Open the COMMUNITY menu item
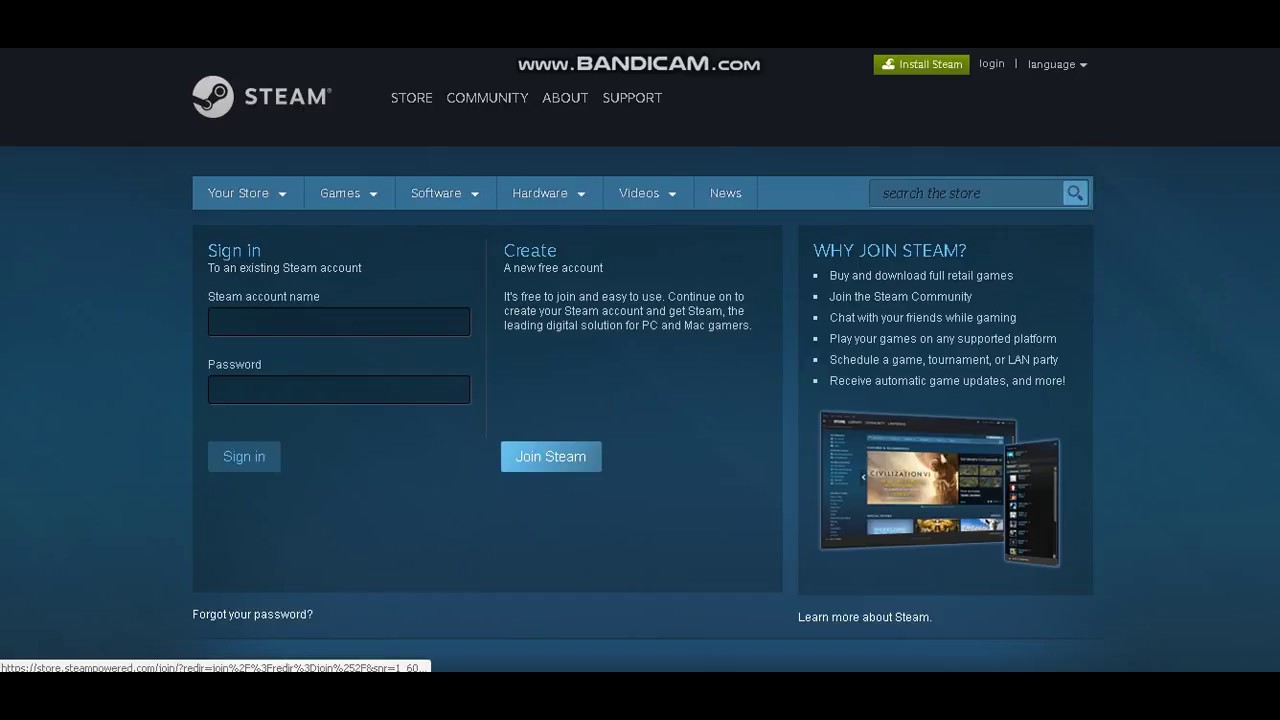 point(487,98)
